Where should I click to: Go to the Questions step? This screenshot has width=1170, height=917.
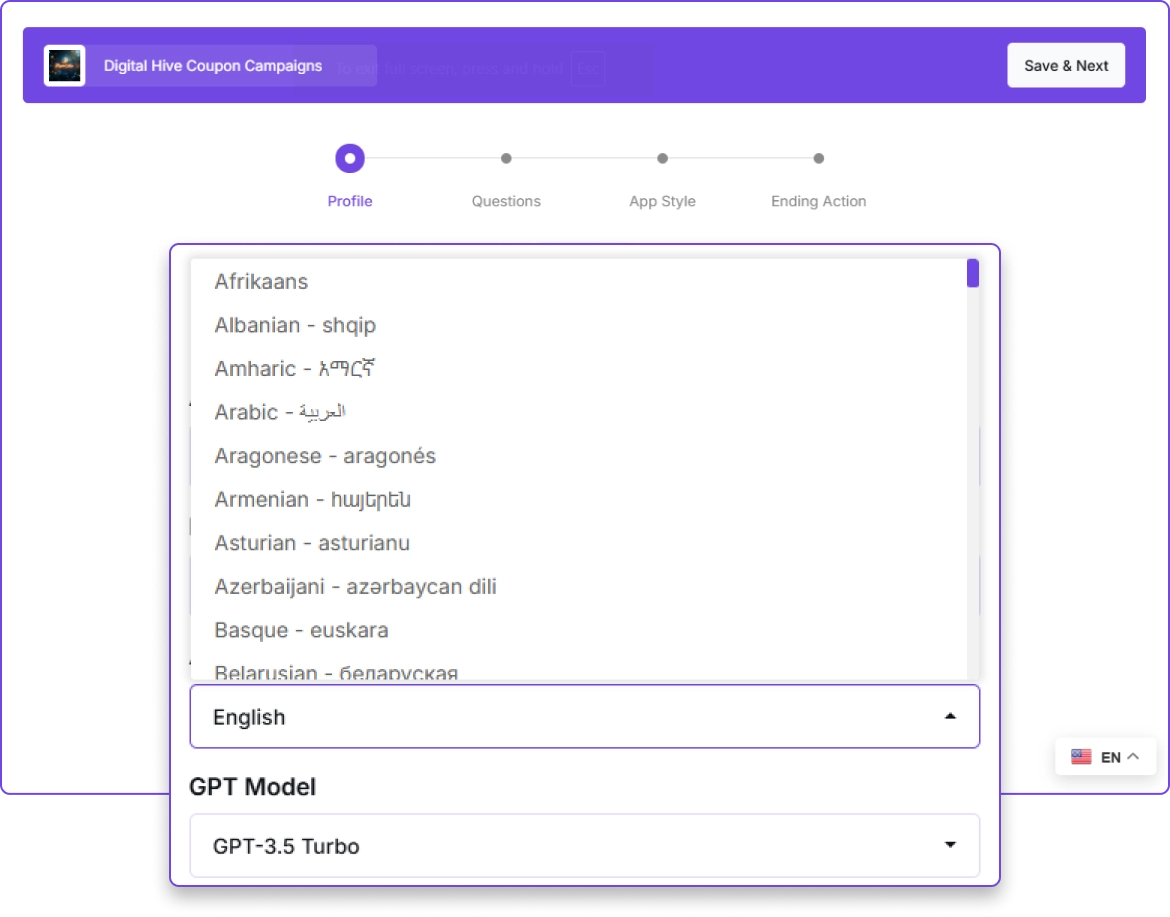coord(506,159)
